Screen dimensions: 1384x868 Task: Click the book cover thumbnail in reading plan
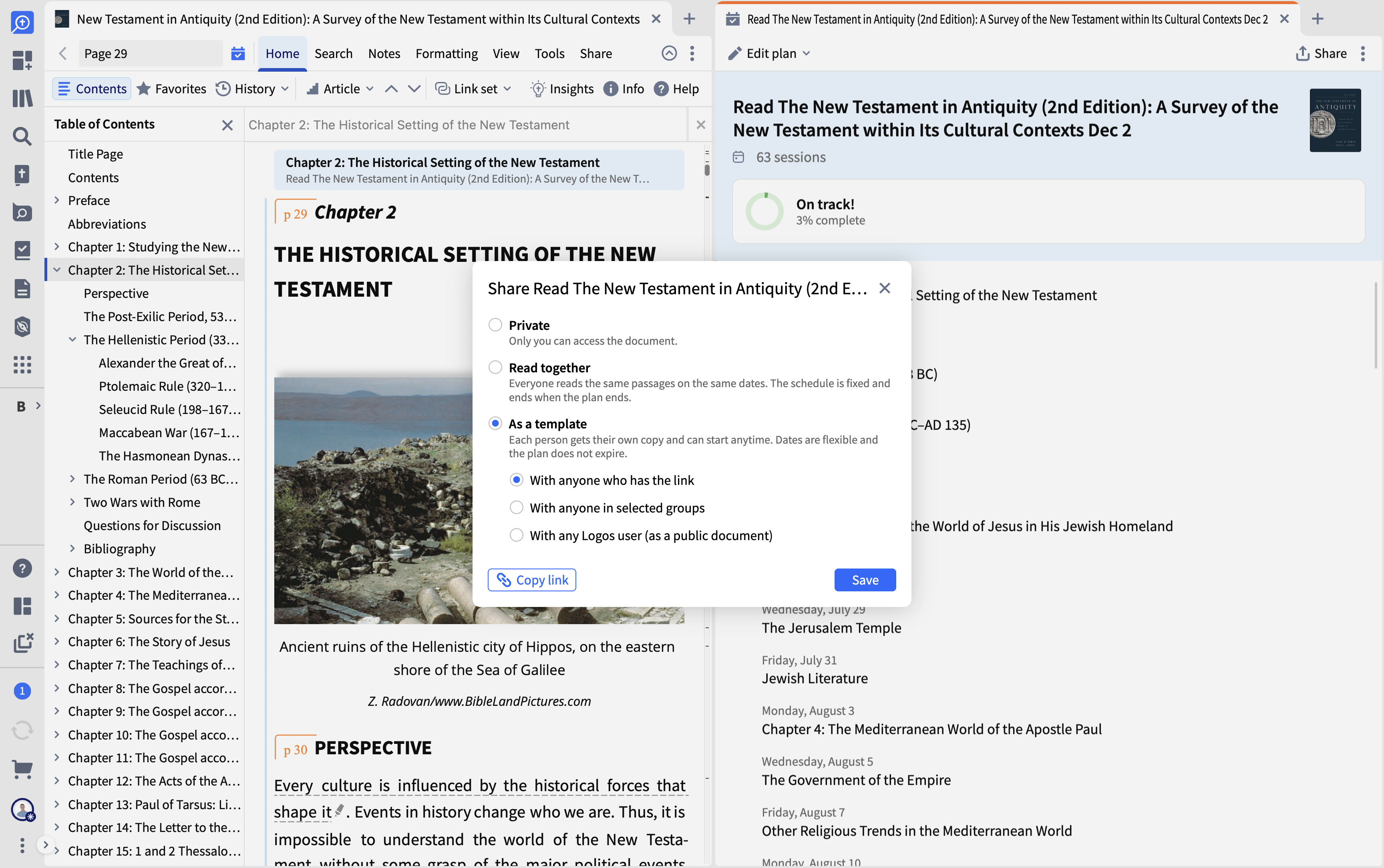[1335, 120]
